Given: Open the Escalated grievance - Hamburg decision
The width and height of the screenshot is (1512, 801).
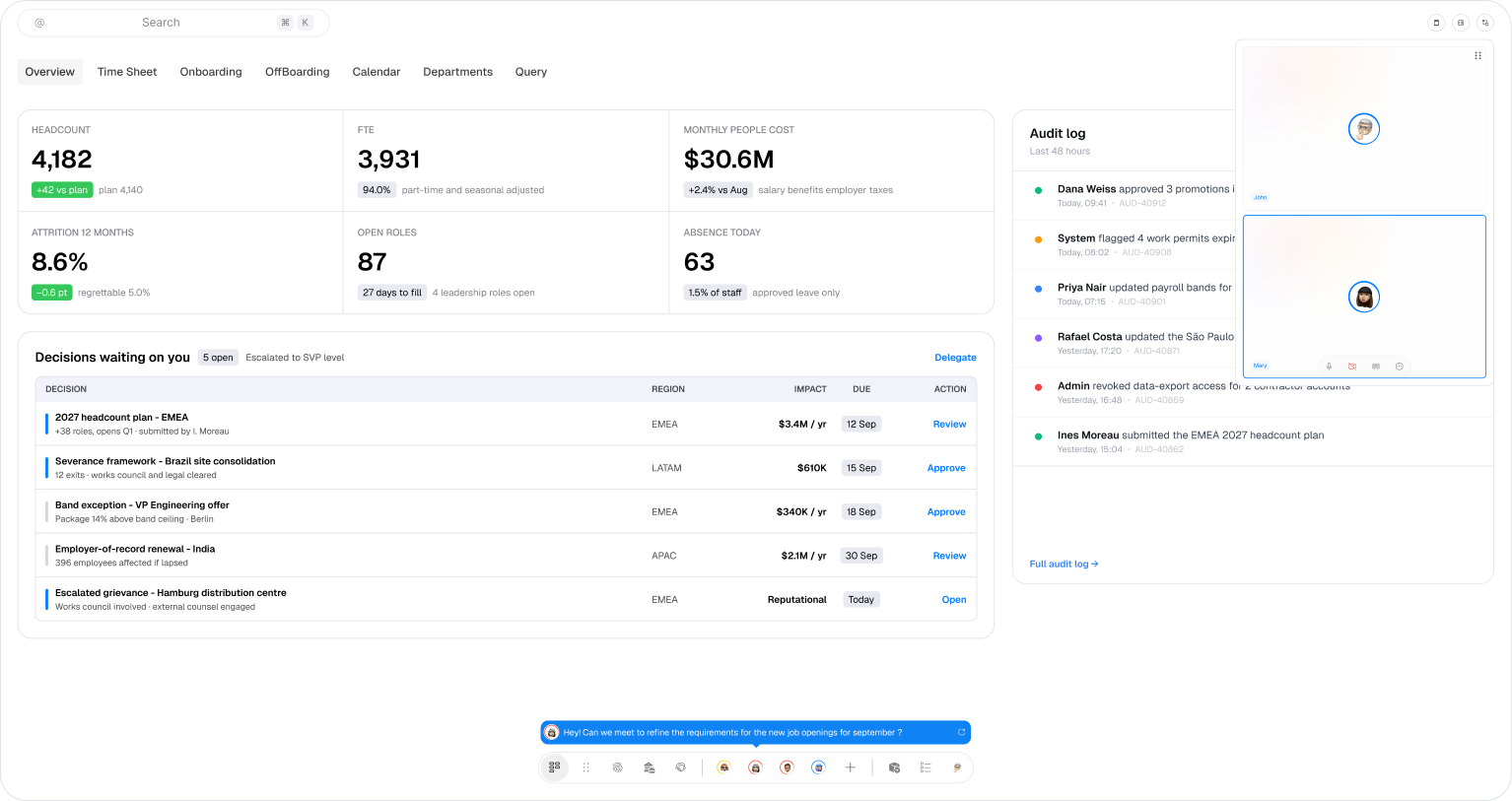Looking at the screenshot, I should 954,600.
